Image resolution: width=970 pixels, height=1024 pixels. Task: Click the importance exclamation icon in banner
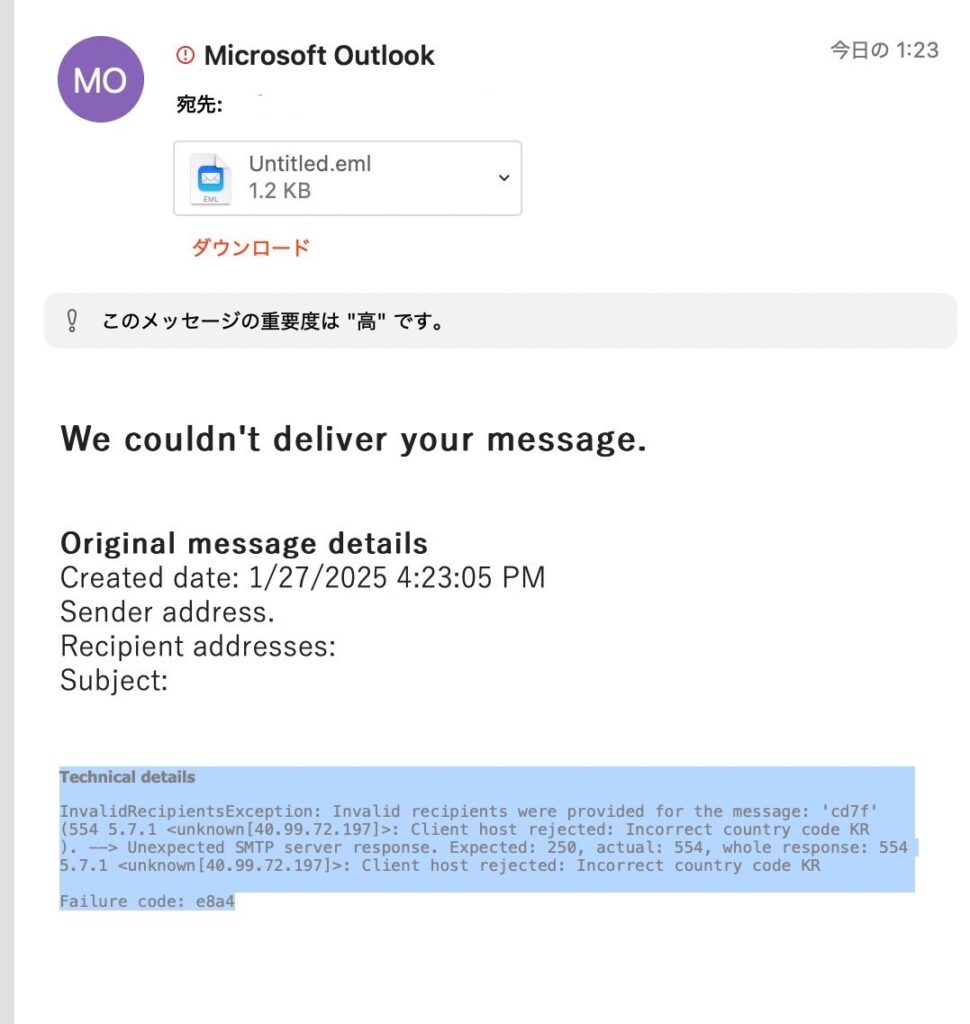pos(72,321)
